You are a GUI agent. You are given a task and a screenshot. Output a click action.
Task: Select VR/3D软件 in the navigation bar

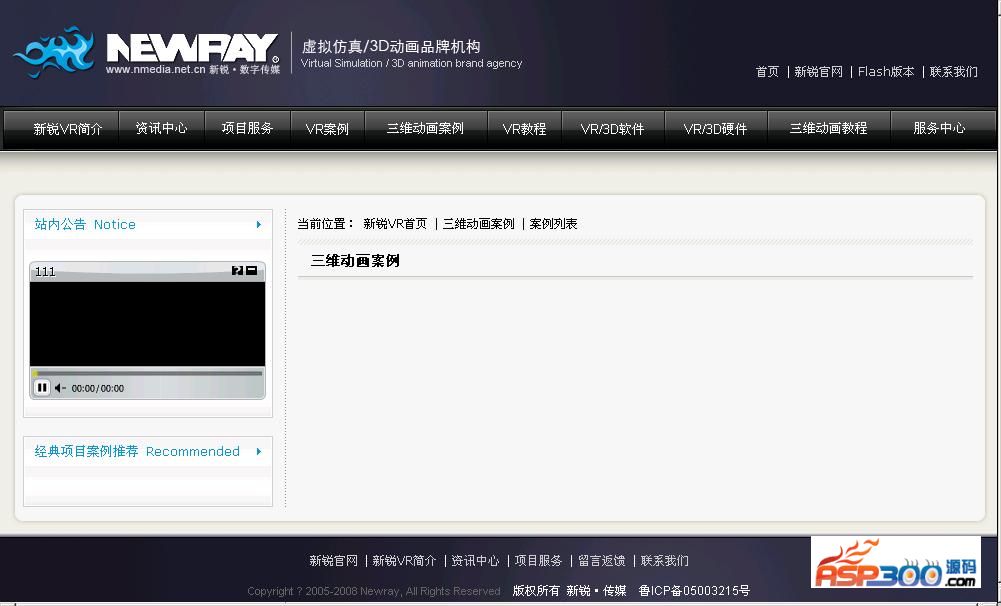pos(612,129)
